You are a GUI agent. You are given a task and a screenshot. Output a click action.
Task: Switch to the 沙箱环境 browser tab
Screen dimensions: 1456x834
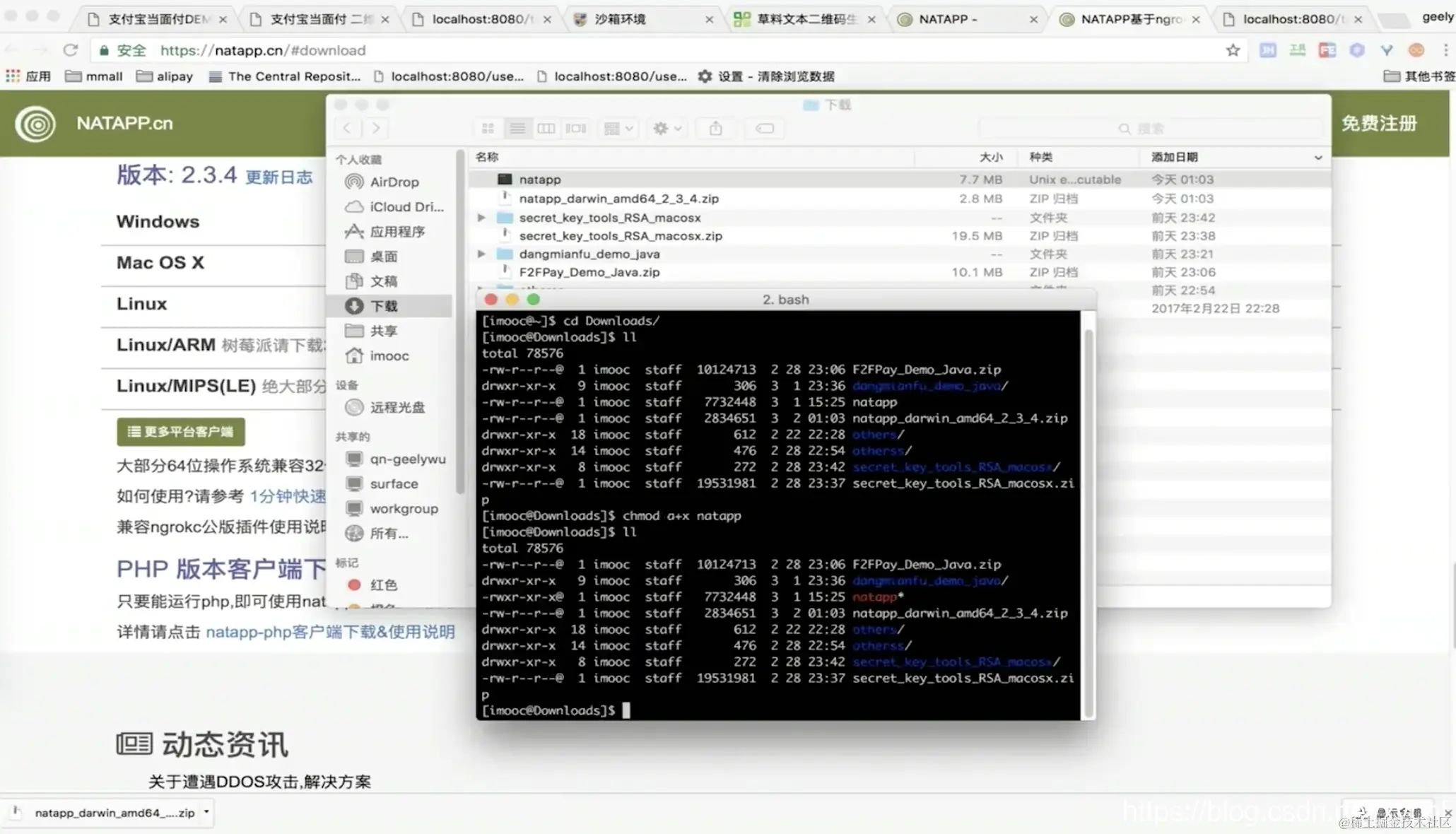(x=619, y=19)
